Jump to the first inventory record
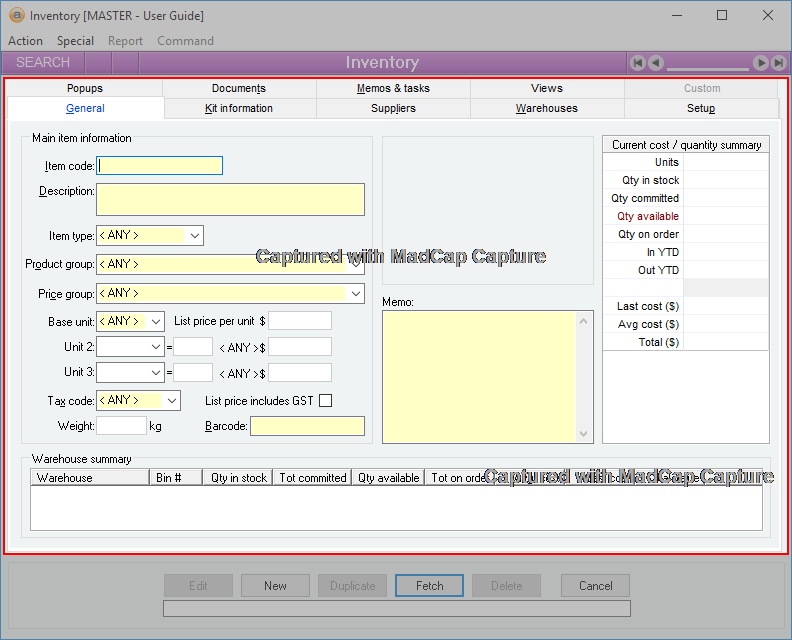This screenshot has height=640, width=792. click(638, 63)
